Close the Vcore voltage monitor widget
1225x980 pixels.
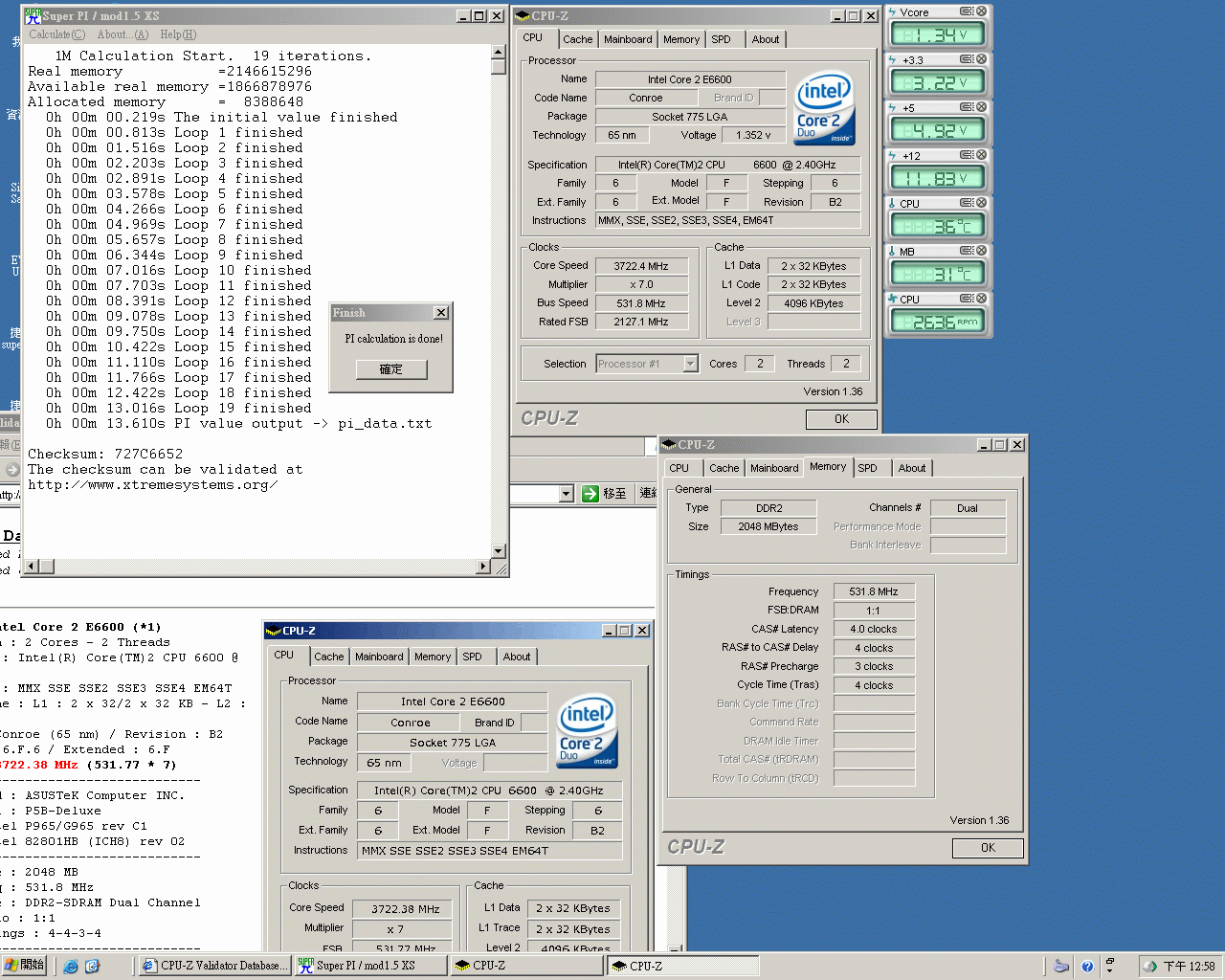click(x=981, y=11)
